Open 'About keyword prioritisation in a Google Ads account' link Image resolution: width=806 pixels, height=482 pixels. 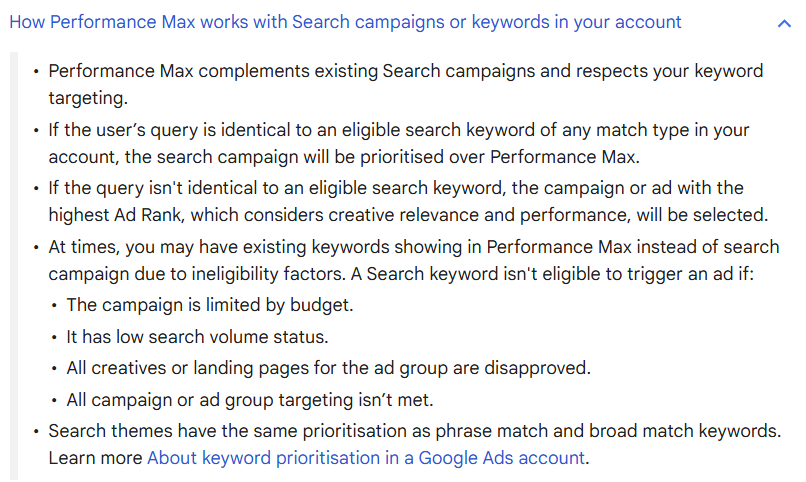(x=366, y=458)
